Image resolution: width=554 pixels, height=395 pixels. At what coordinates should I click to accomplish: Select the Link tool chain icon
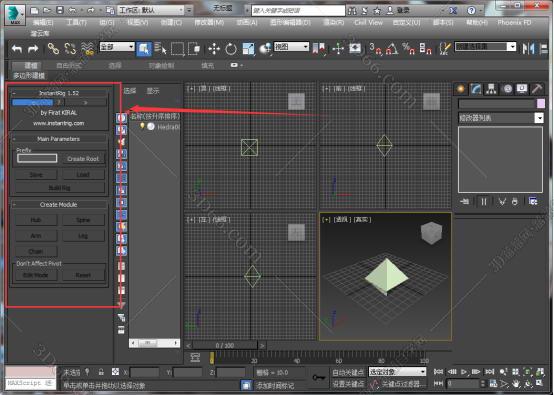(x=53, y=48)
